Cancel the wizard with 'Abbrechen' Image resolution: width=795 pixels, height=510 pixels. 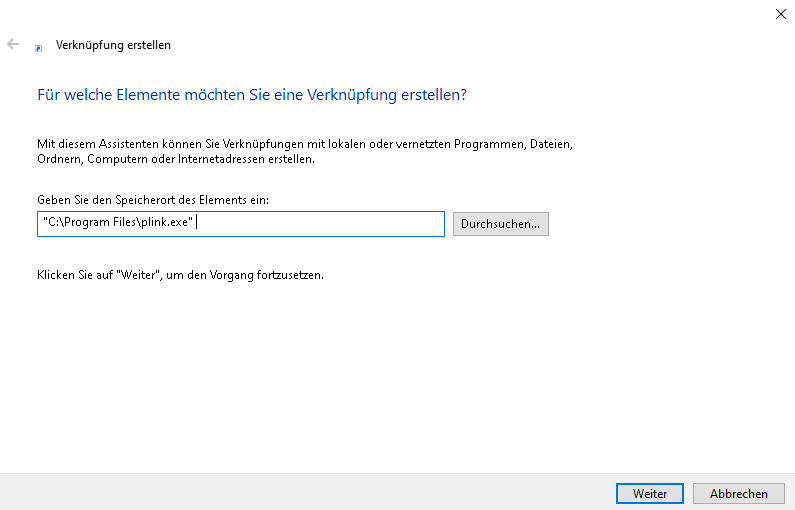point(739,493)
